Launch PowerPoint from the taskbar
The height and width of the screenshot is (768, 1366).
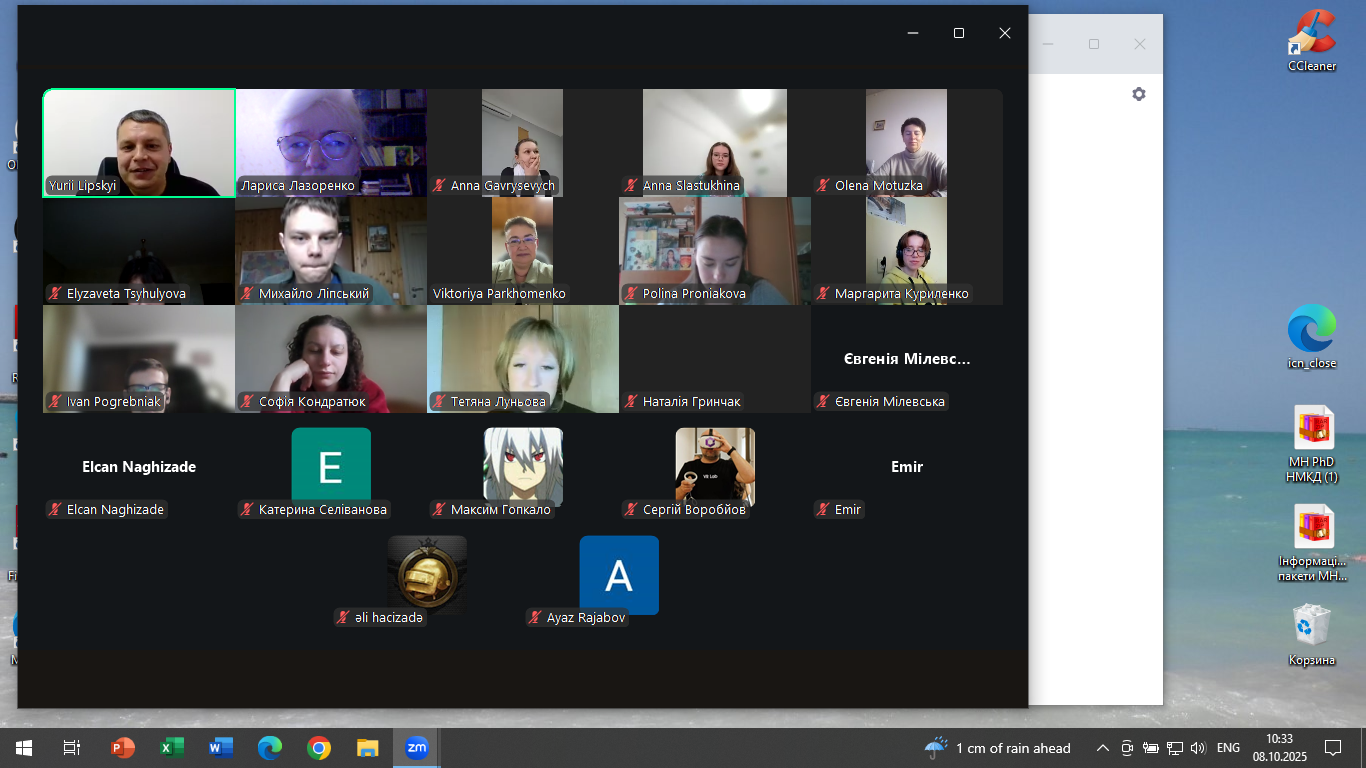pyautogui.click(x=123, y=748)
